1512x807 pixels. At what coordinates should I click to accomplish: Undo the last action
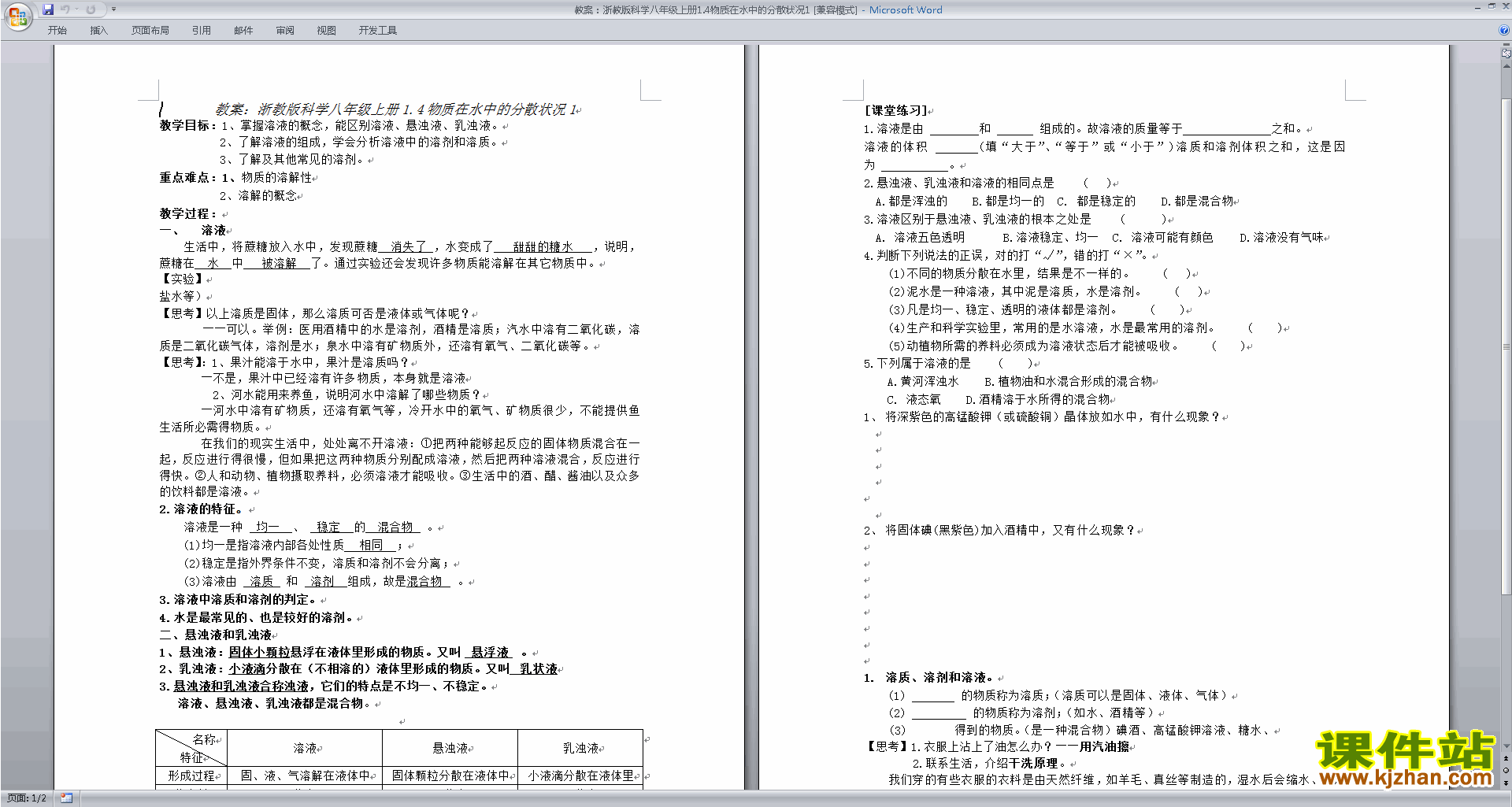pos(65,9)
